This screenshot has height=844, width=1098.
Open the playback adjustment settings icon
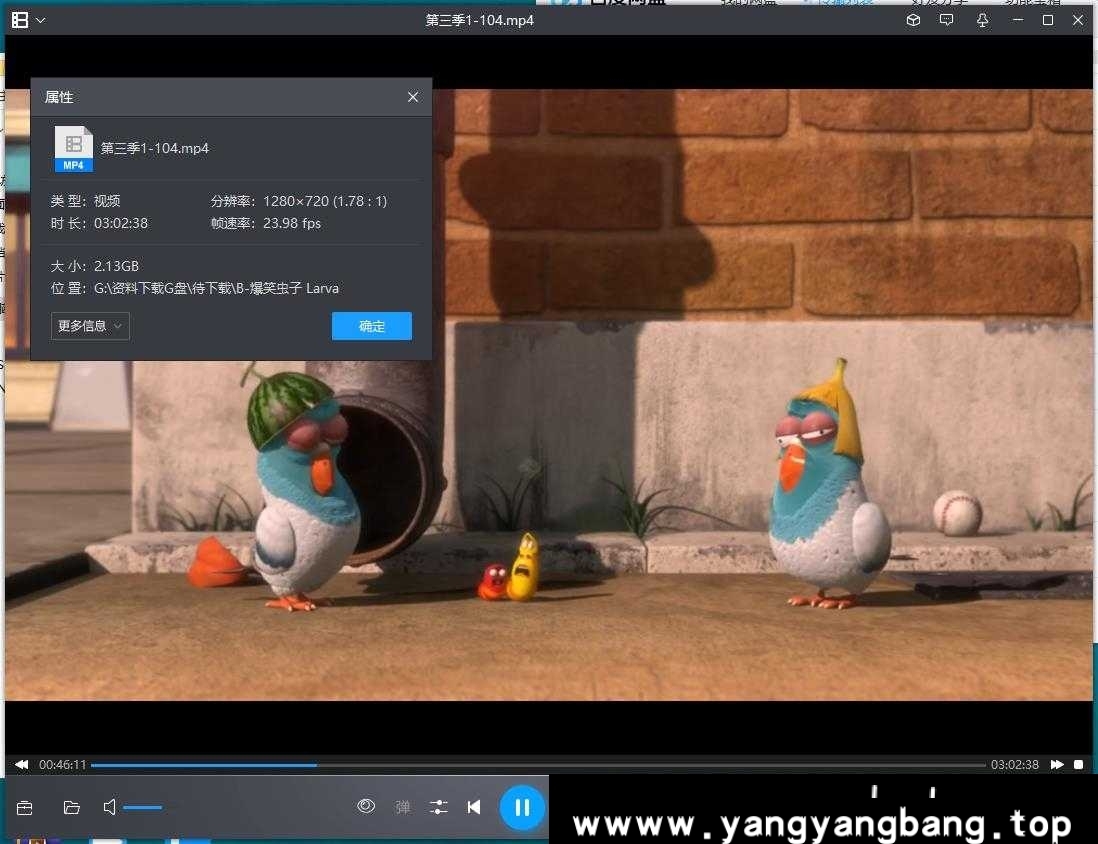tap(438, 807)
